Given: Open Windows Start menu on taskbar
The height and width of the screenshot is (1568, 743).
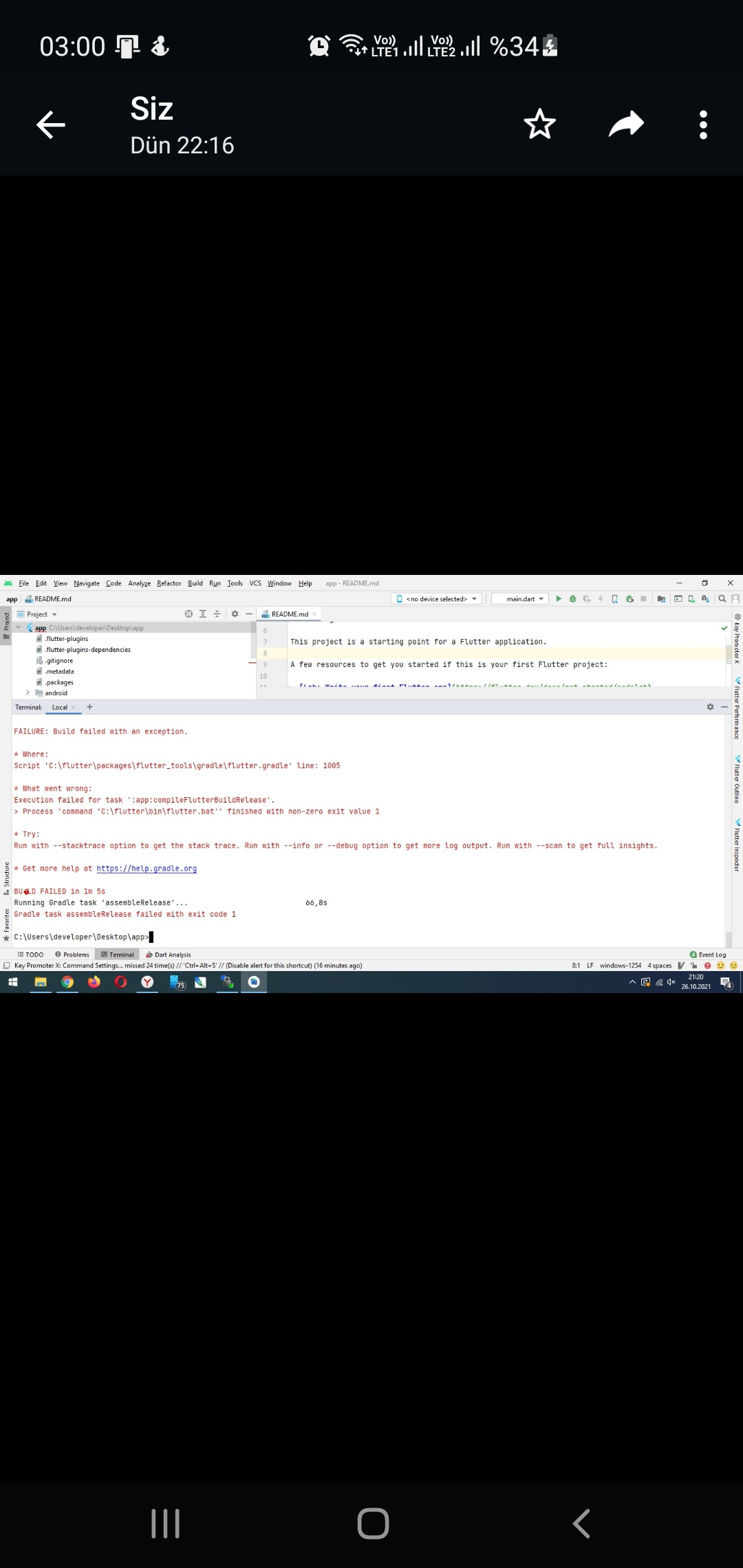Looking at the screenshot, I should [x=12, y=982].
